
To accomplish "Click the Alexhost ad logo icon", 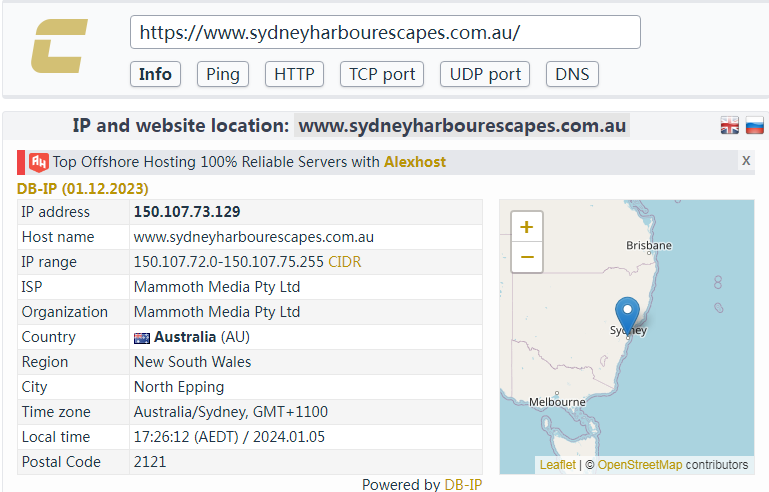I will tap(39, 162).
